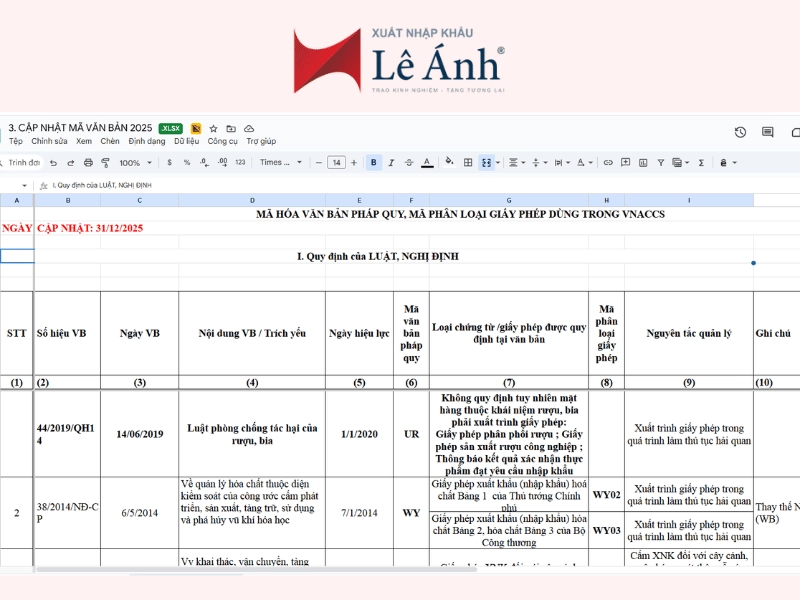Format selected cell as percent

click(188, 160)
